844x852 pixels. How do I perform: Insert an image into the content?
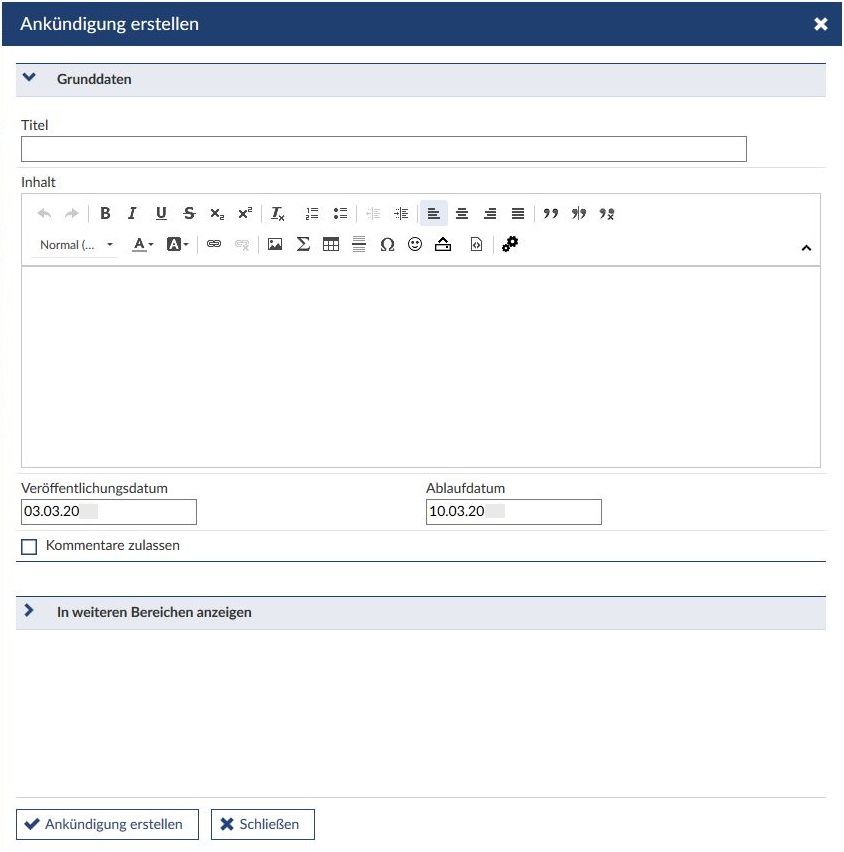pyautogui.click(x=275, y=244)
